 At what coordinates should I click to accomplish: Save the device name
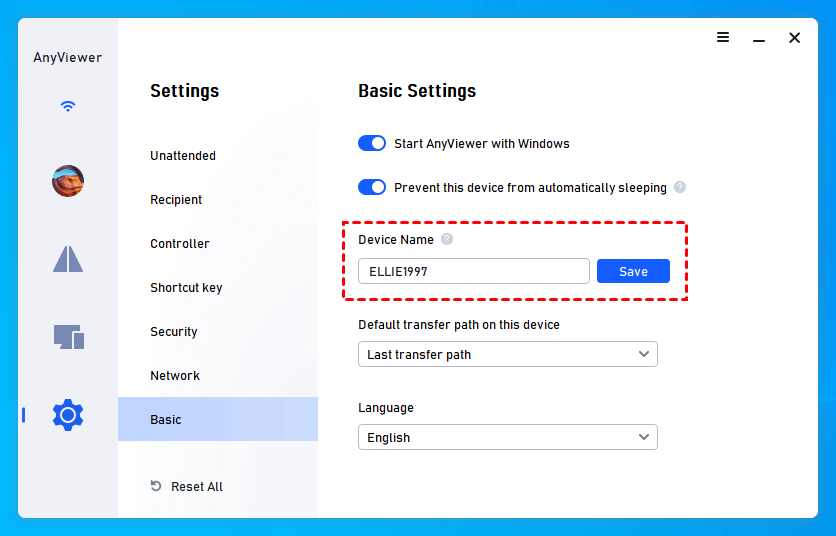click(633, 271)
